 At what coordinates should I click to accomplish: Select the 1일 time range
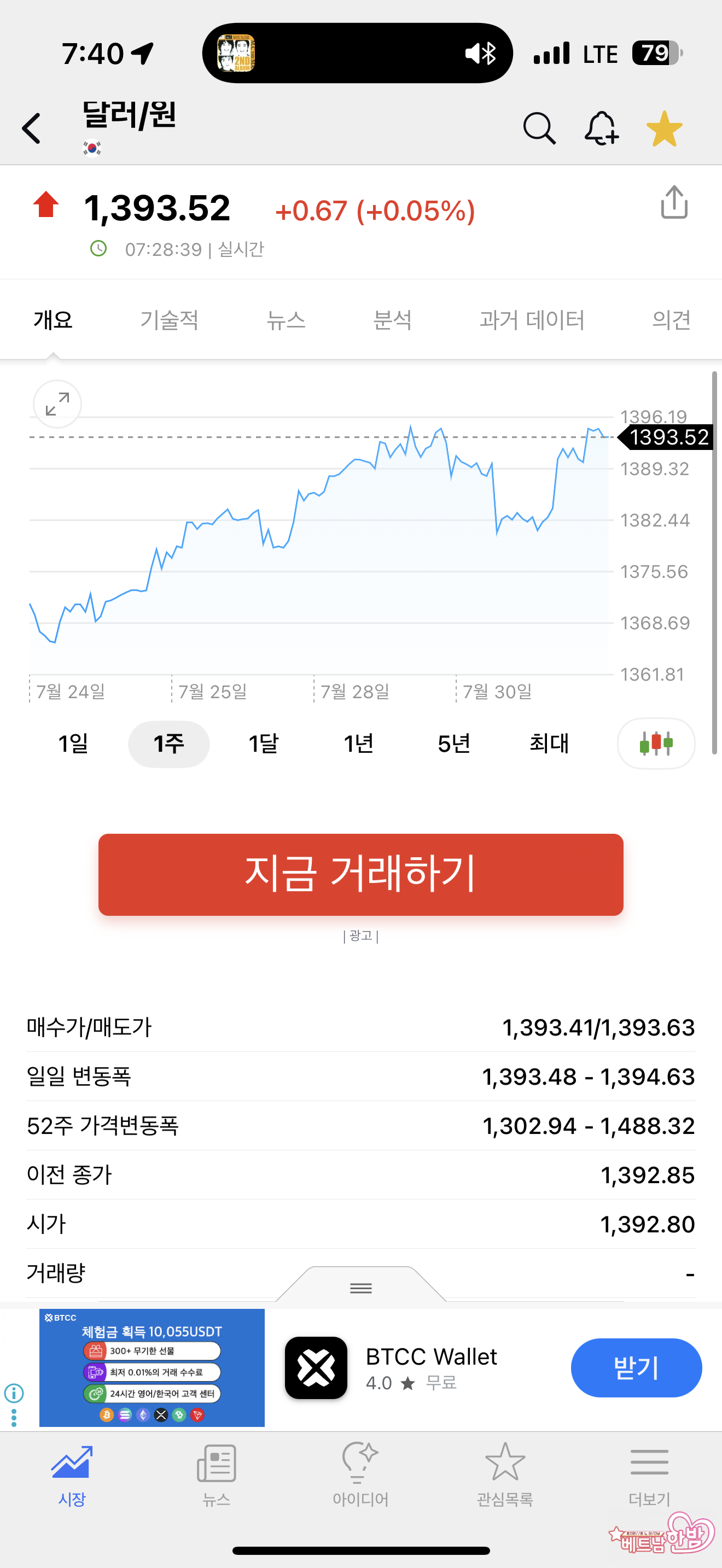pos(73,743)
